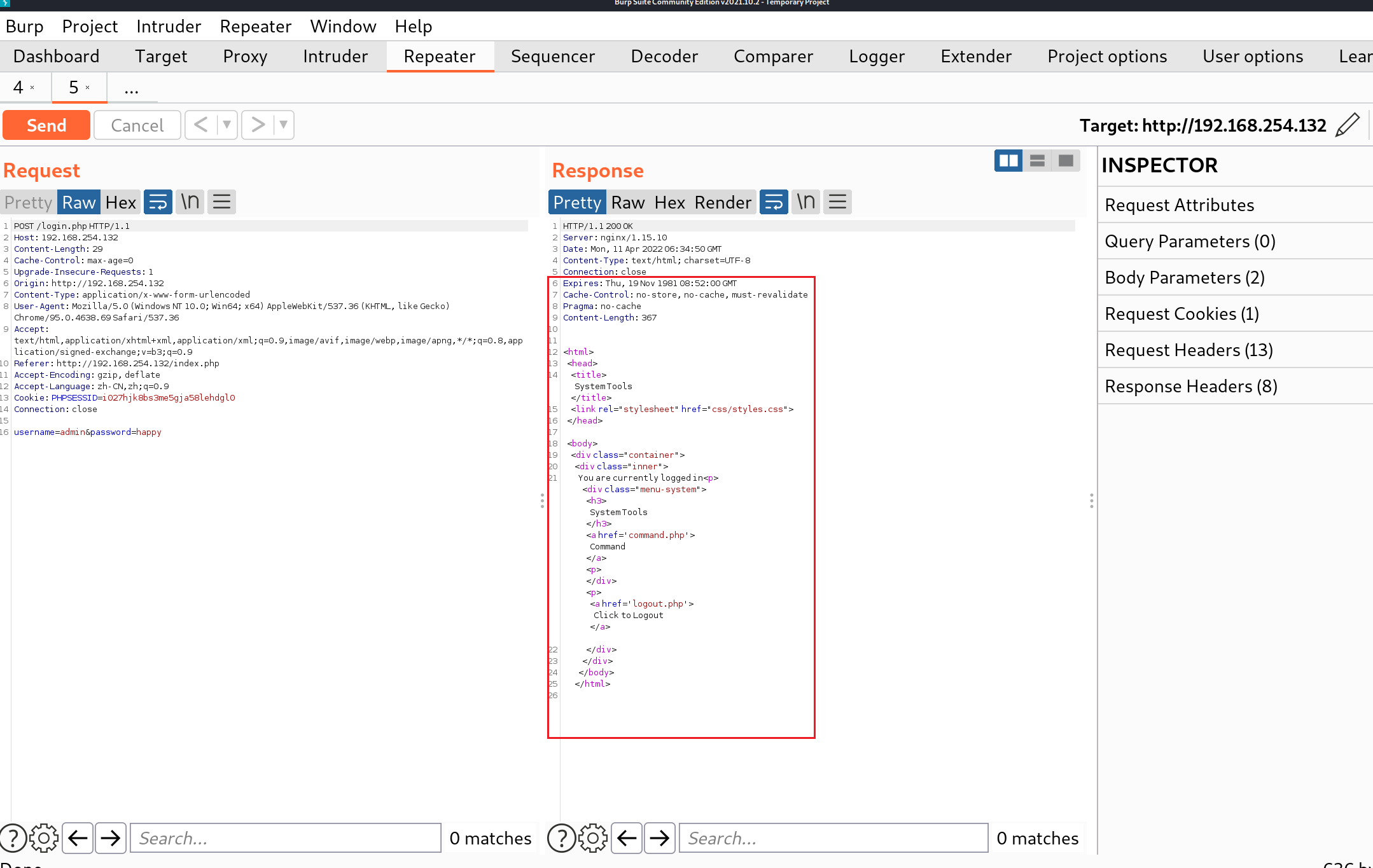
Task: Switch to the Target tab
Action: tap(161, 57)
